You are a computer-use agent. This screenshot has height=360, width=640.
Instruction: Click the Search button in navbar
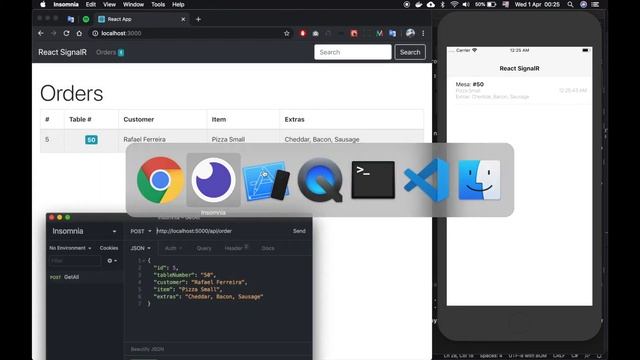410,52
